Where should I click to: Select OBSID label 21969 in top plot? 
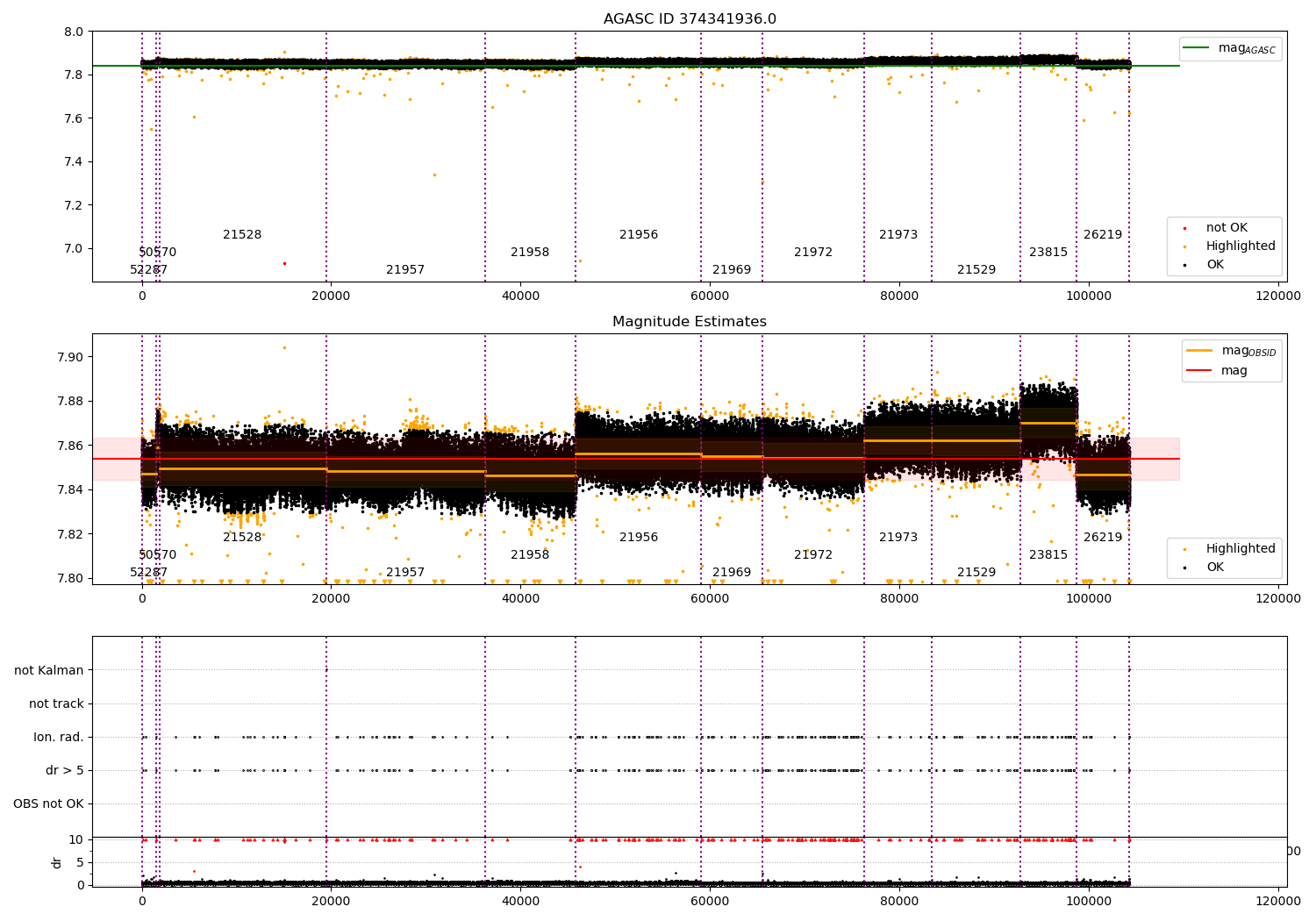732,270
